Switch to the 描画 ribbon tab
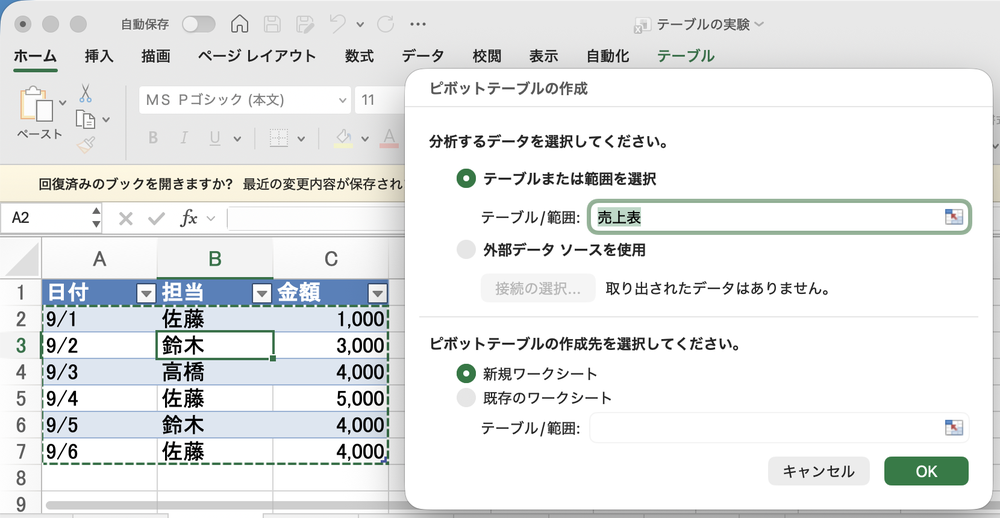1000x518 pixels. [156, 56]
